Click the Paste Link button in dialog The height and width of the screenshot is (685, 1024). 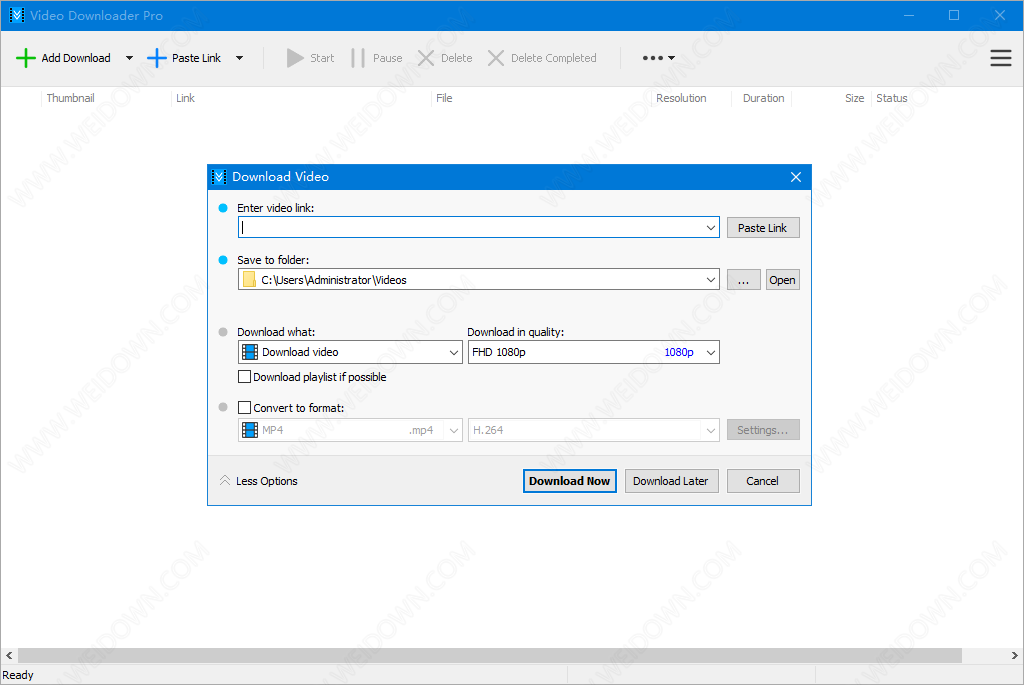(763, 228)
